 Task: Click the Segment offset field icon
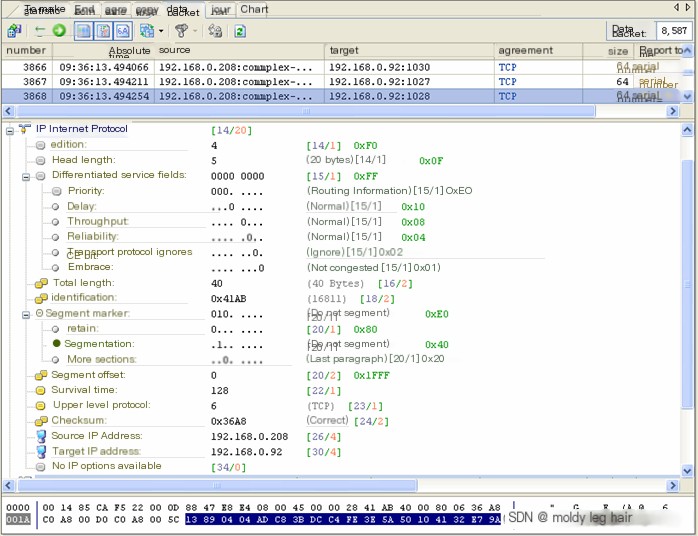41,375
